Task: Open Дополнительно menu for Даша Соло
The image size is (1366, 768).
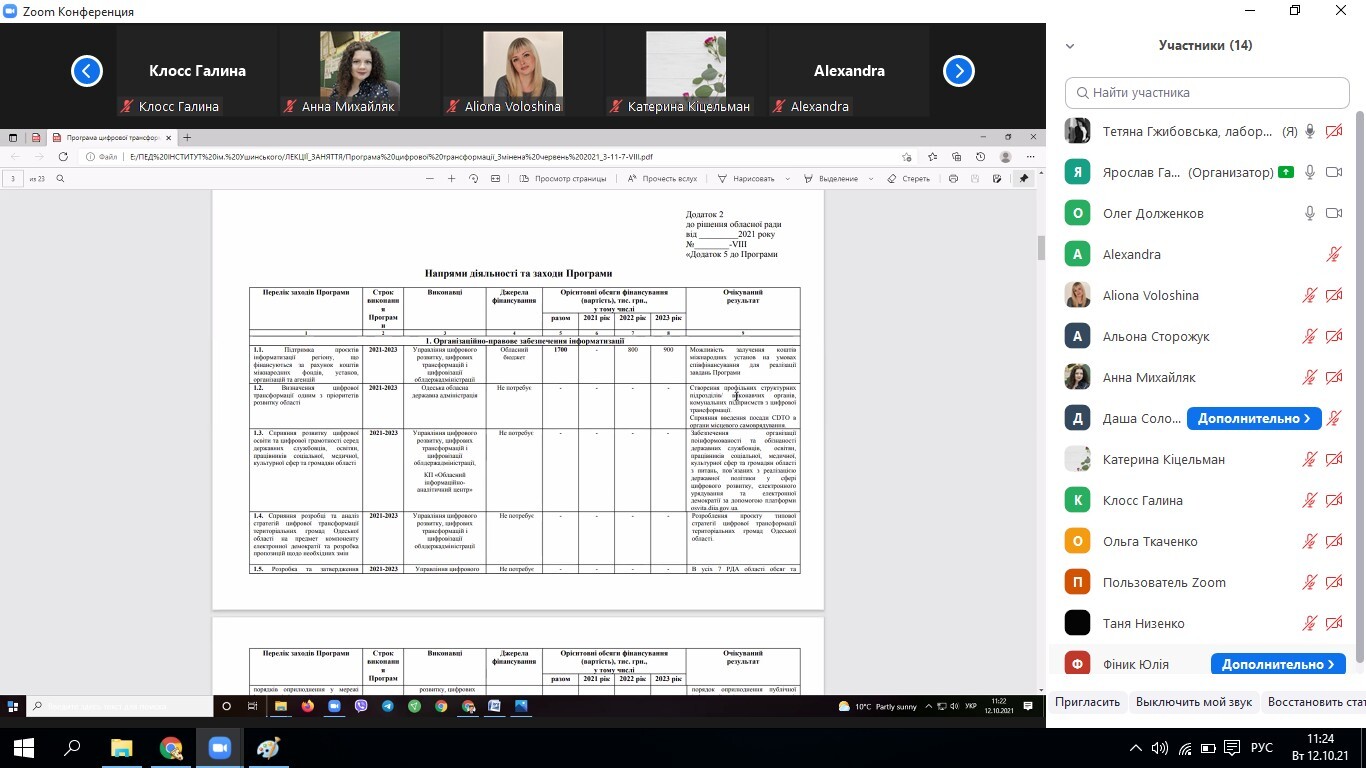Action: coord(1253,418)
